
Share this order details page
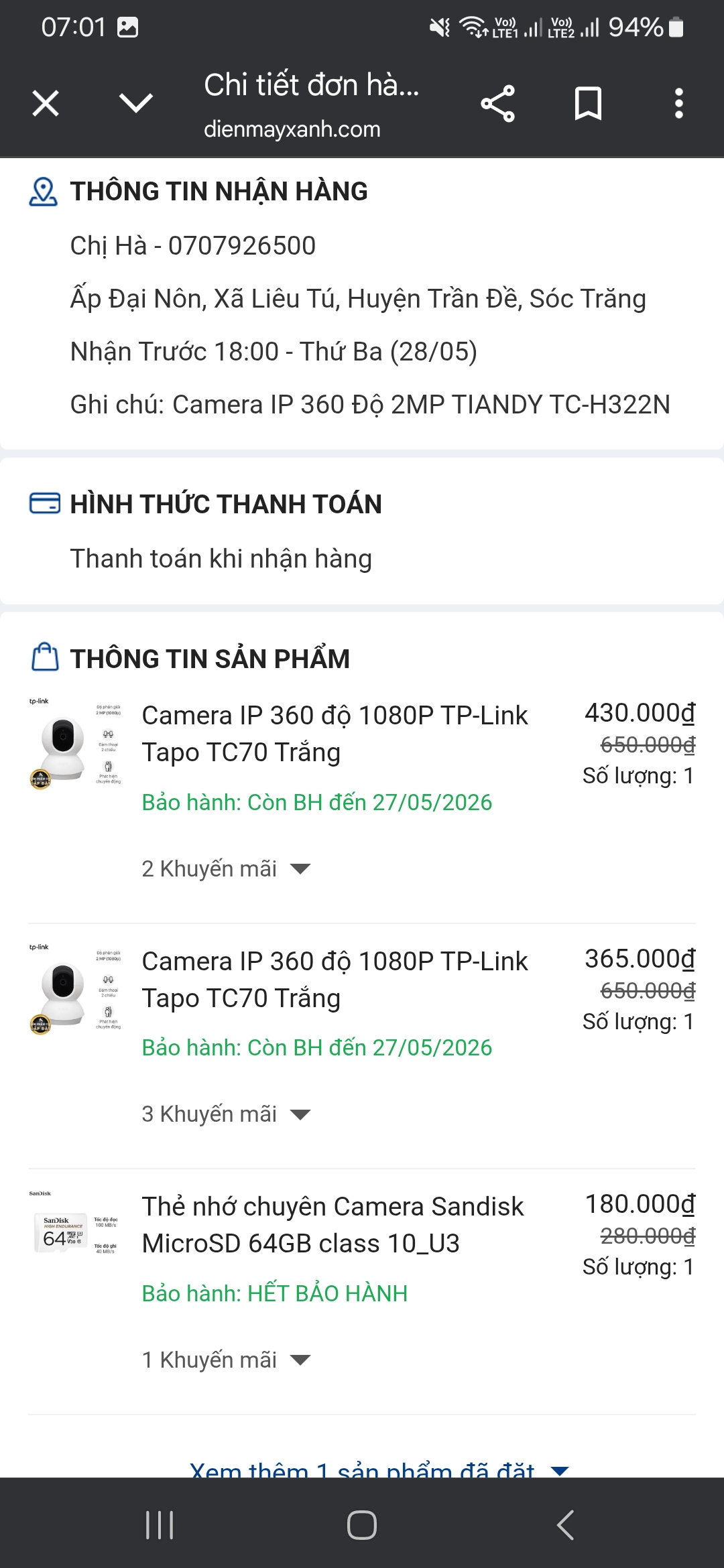coord(497,104)
